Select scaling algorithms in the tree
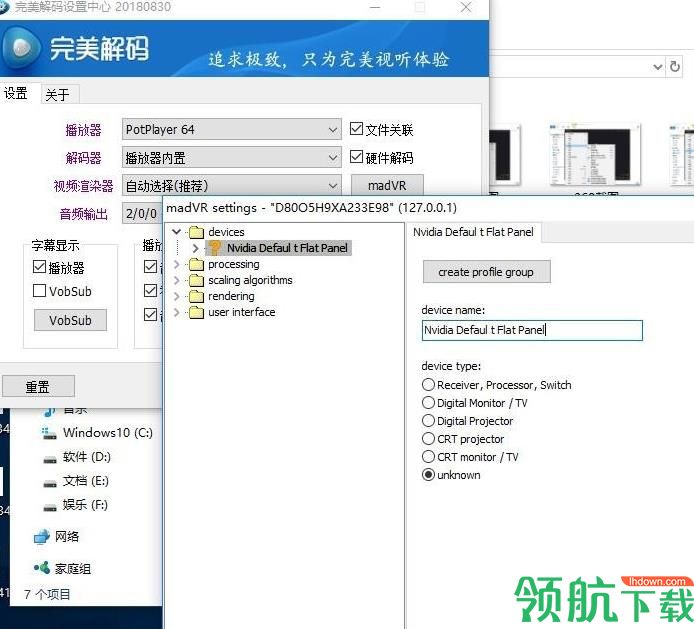Screen dimensions: 694x629 [x=251, y=280]
